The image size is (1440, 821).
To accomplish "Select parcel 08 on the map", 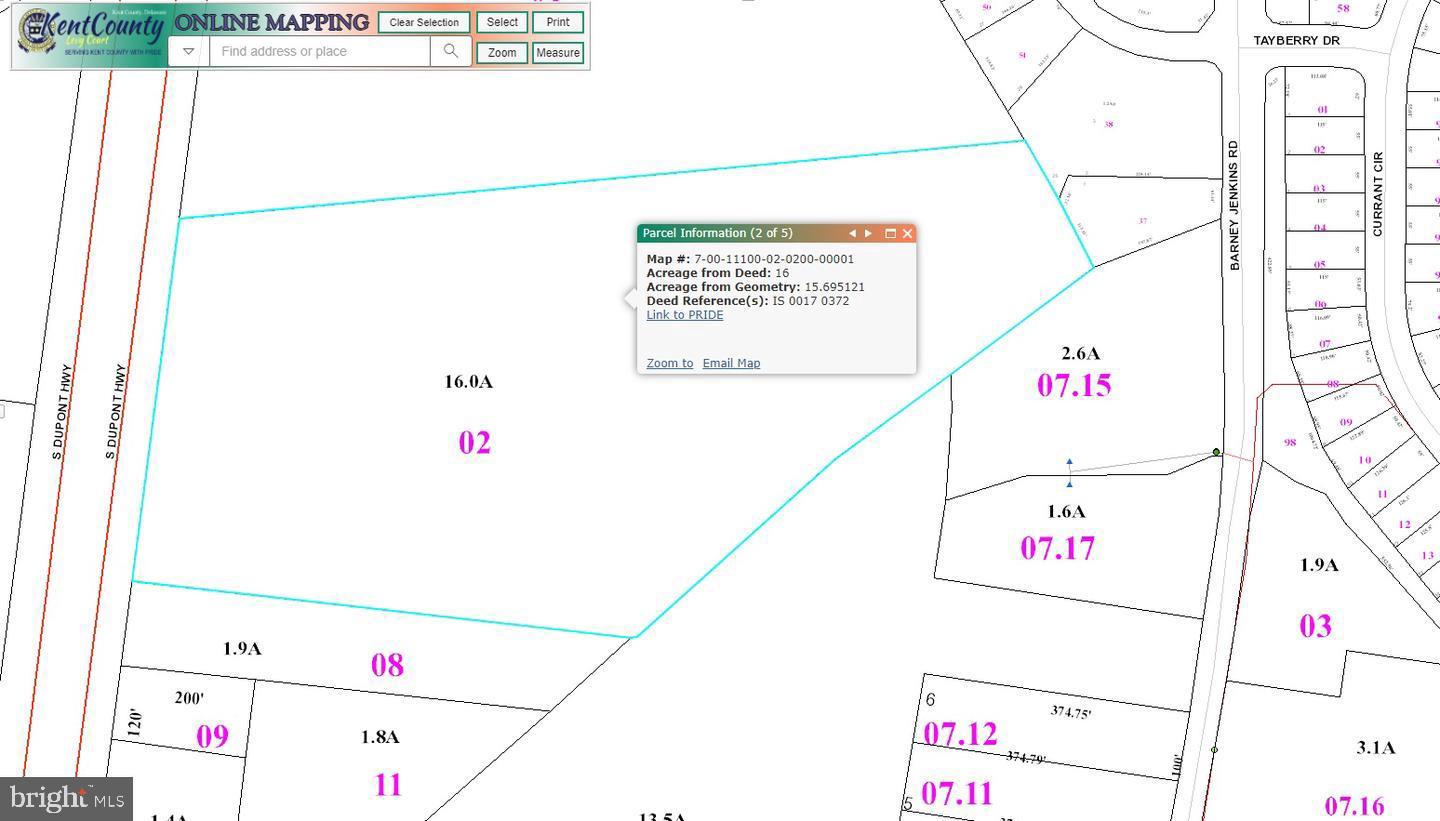I will (x=387, y=665).
